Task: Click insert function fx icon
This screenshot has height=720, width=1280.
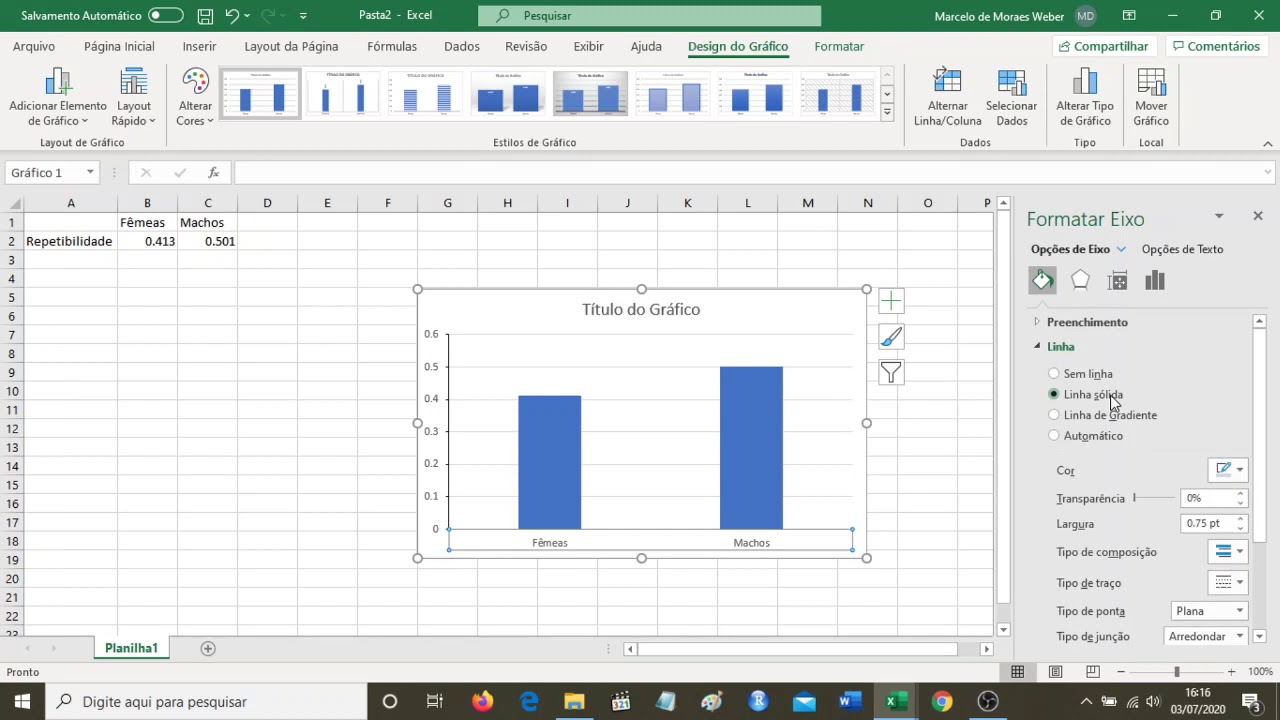Action: point(213,173)
